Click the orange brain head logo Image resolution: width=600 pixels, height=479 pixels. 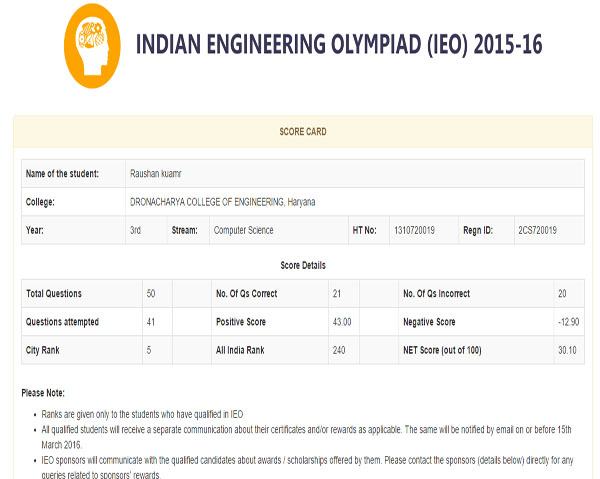click(x=92, y=46)
